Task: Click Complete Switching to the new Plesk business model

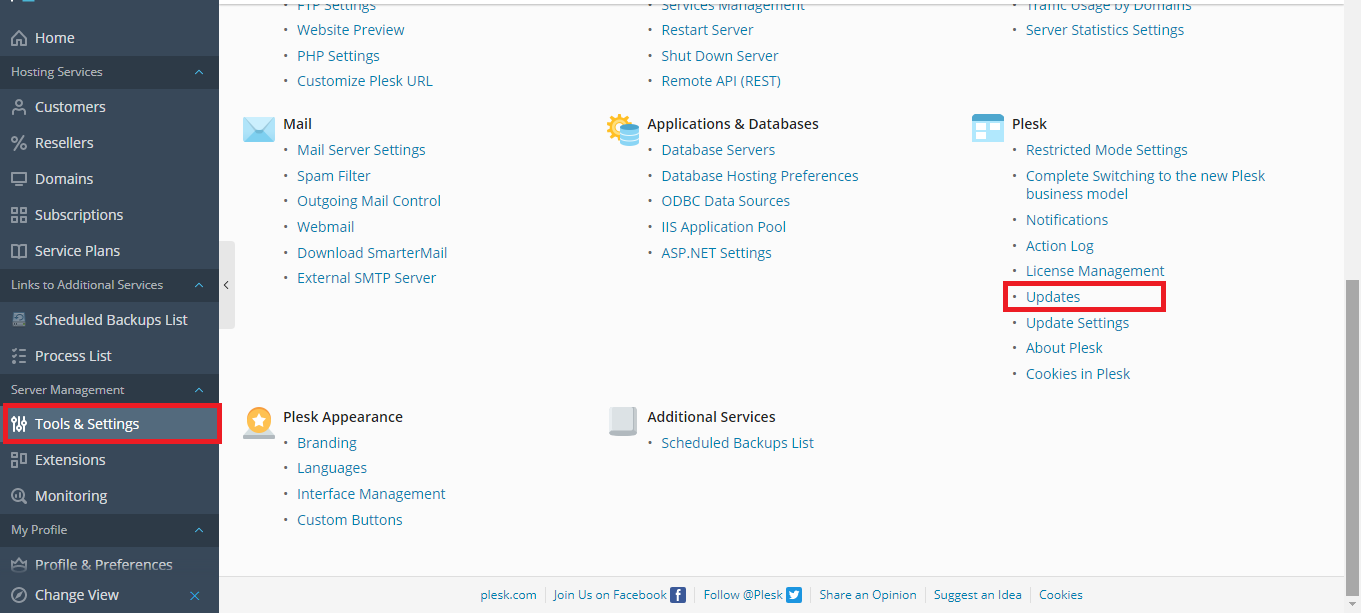Action: click(1145, 185)
